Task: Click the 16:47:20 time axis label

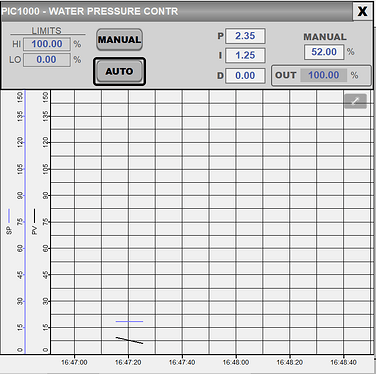Action: (x=128, y=362)
